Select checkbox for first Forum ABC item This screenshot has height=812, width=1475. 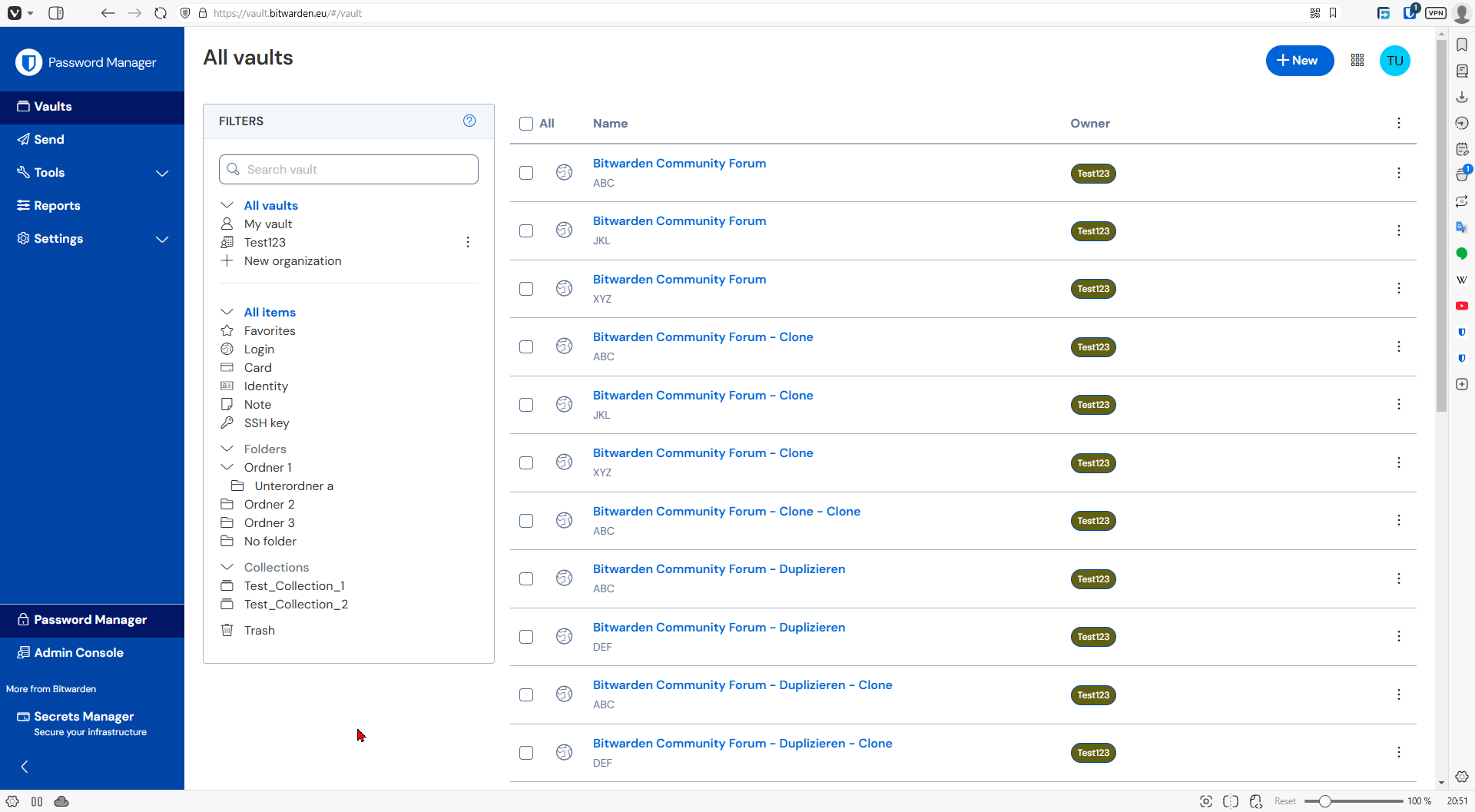click(526, 173)
